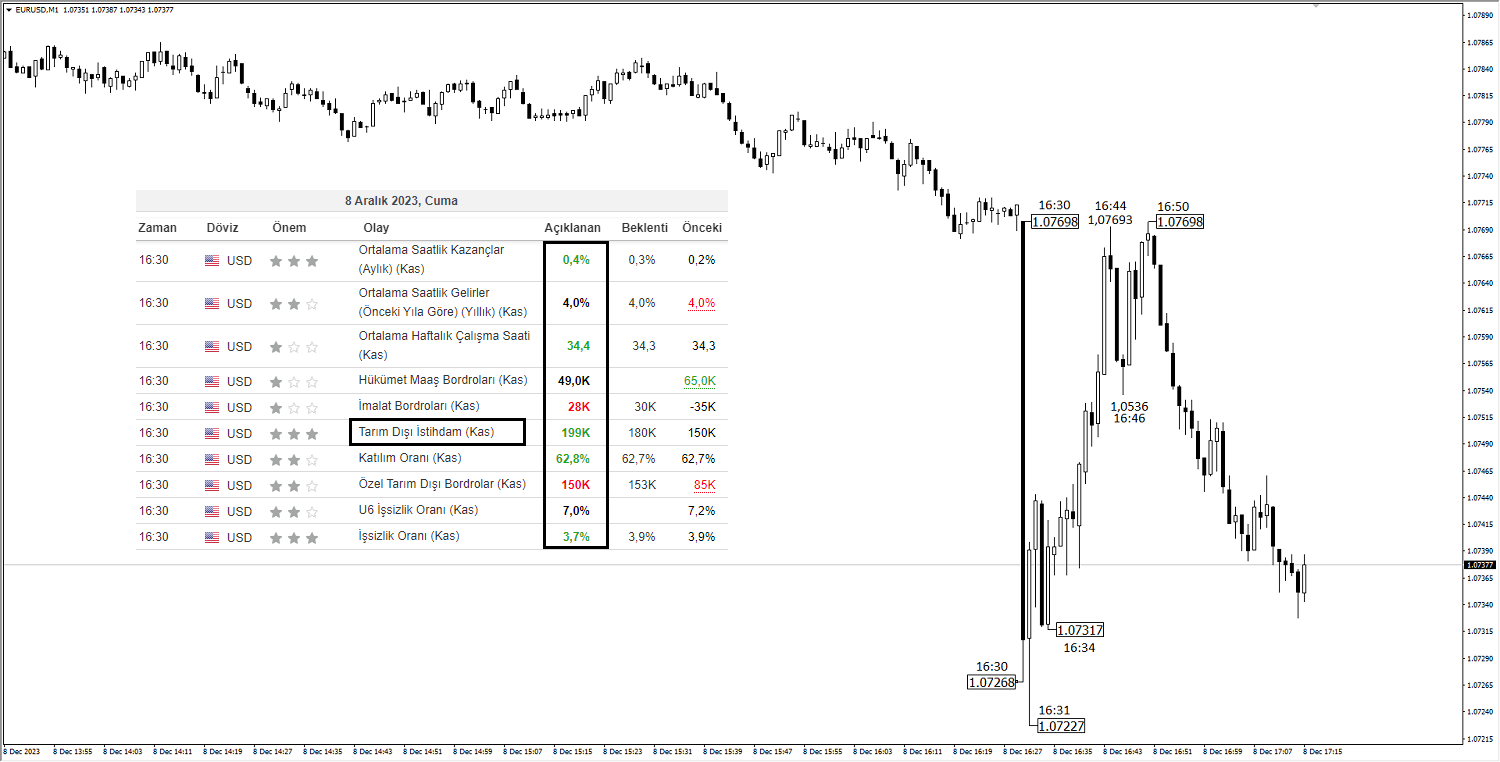Open the İşsizlik Oranı (Kas) event
The height and width of the screenshot is (762, 1500).
[x=409, y=536]
